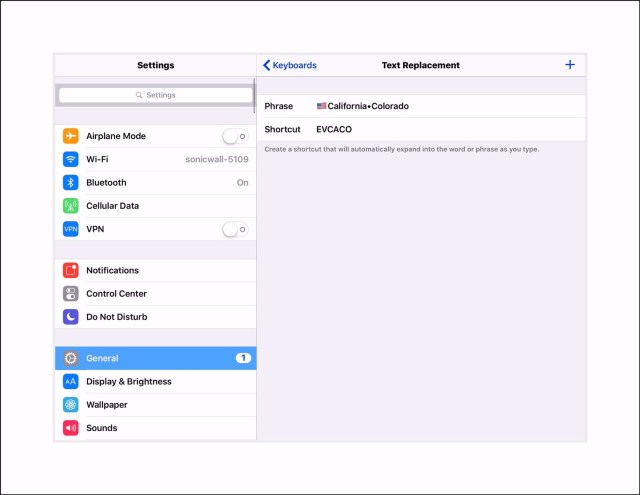Viewport: 640px width, 495px height.
Task: Click the shortcut description help text
Action: [402, 149]
